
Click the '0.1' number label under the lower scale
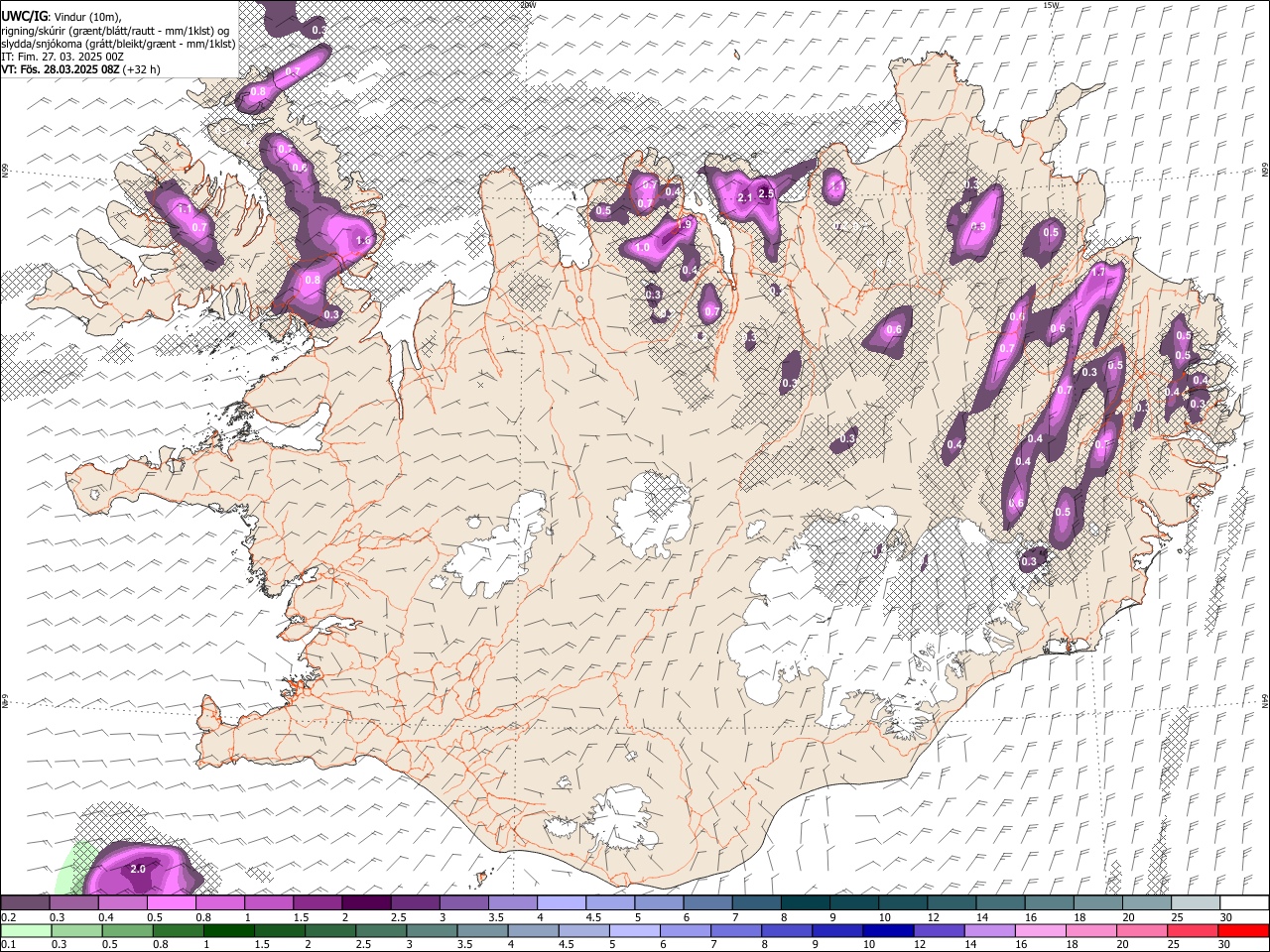[9, 944]
